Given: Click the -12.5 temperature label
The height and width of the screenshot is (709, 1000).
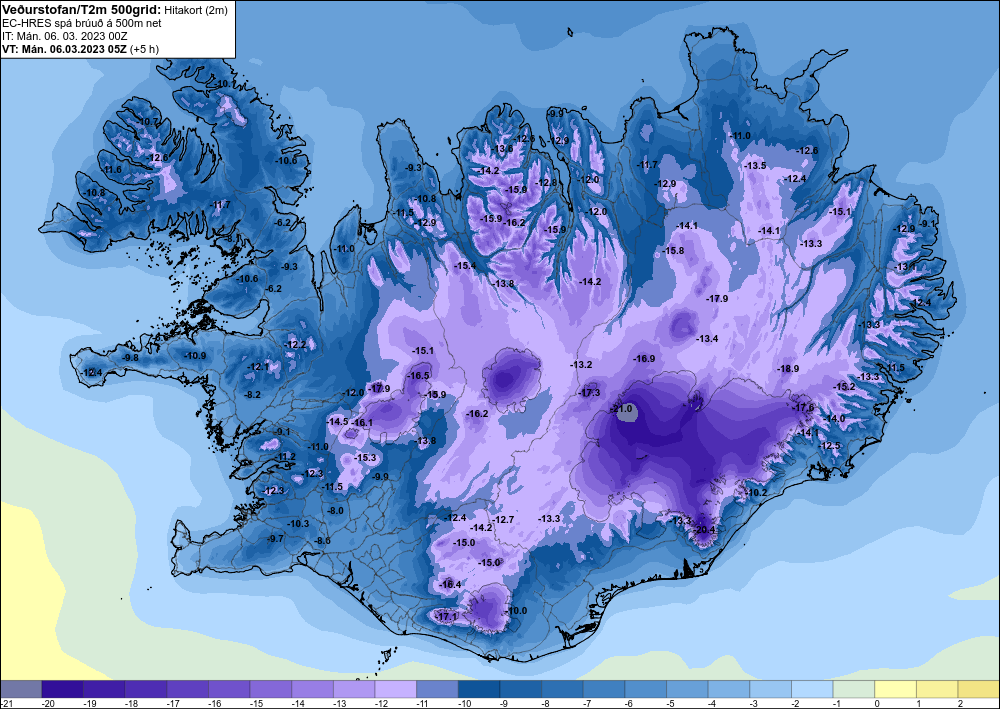Looking at the screenshot, I should [x=829, y=446].
